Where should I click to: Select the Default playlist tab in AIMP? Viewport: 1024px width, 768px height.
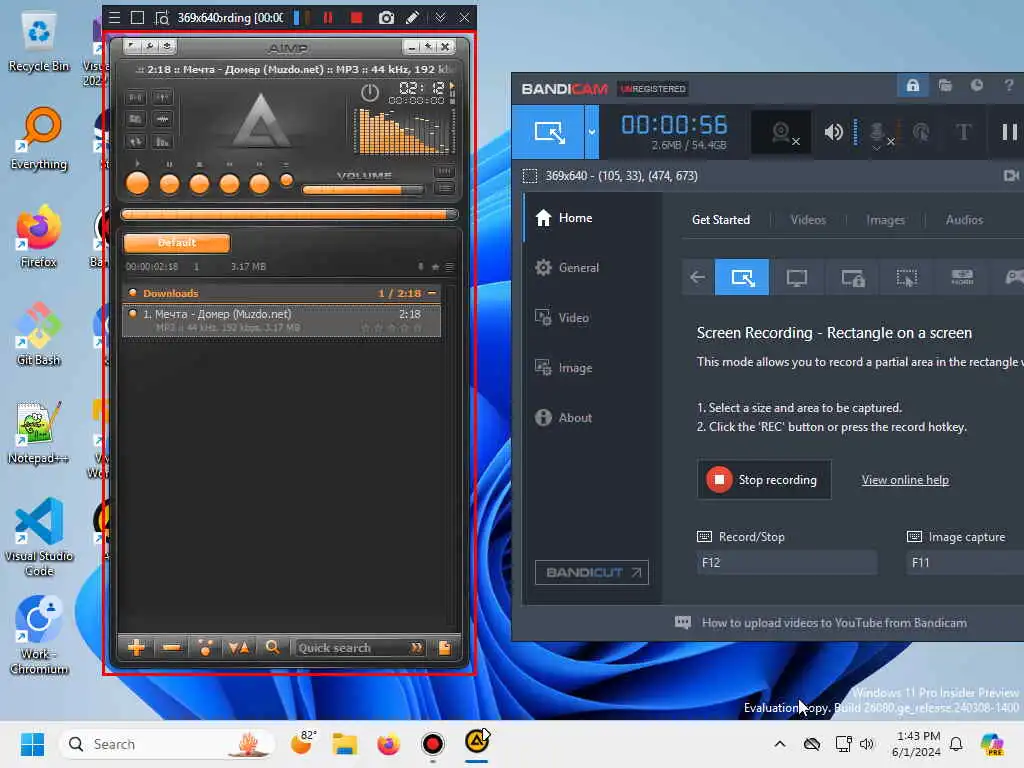coord(176,242)
